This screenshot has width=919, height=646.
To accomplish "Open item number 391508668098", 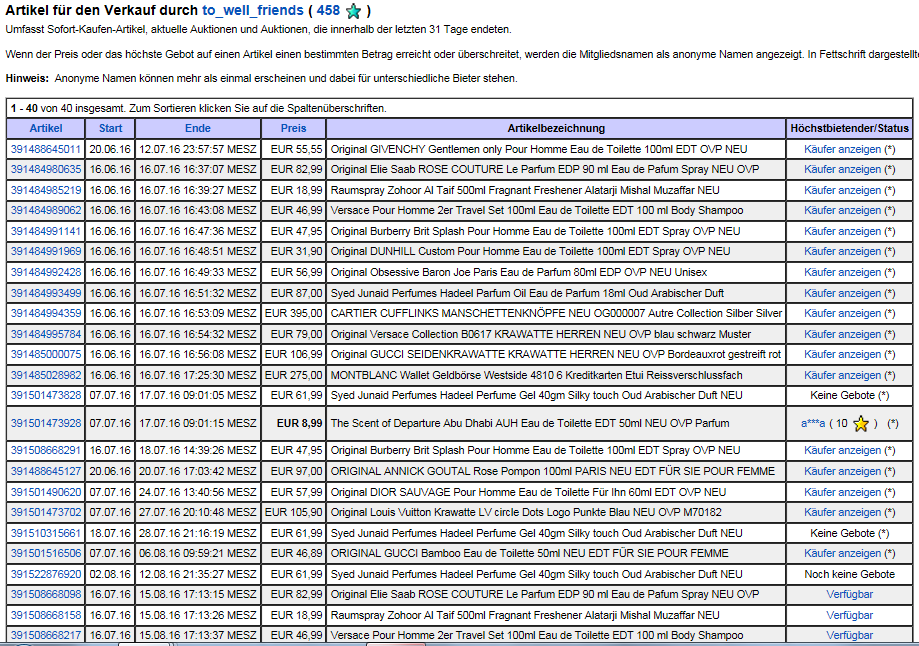I will [46, 594].
